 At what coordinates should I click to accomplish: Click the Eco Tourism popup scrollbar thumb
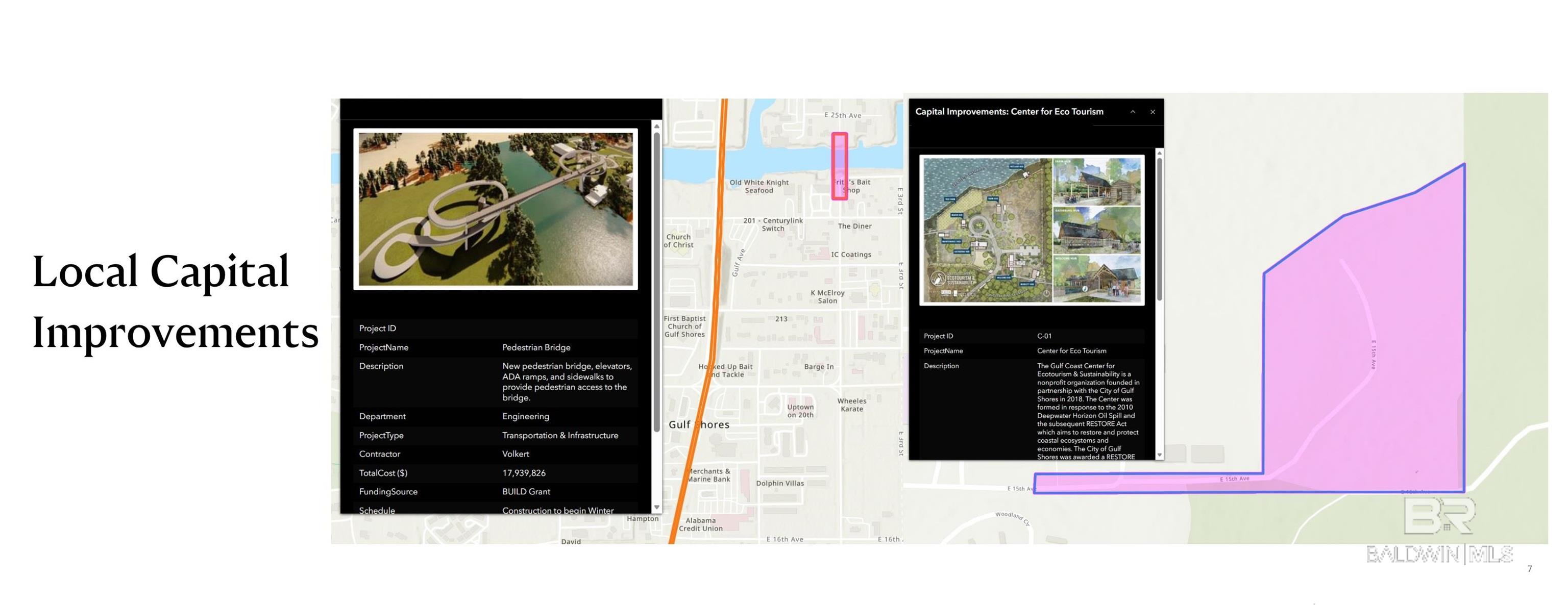1159,228
